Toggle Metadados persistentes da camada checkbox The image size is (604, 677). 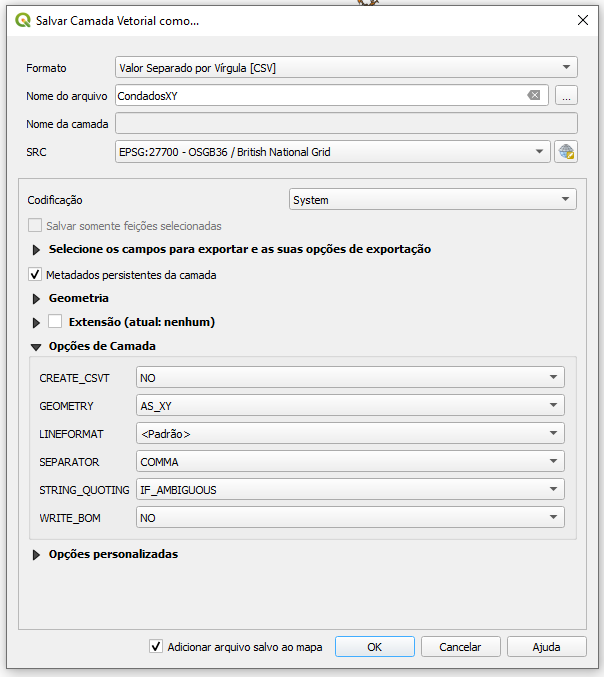point(36,275)
